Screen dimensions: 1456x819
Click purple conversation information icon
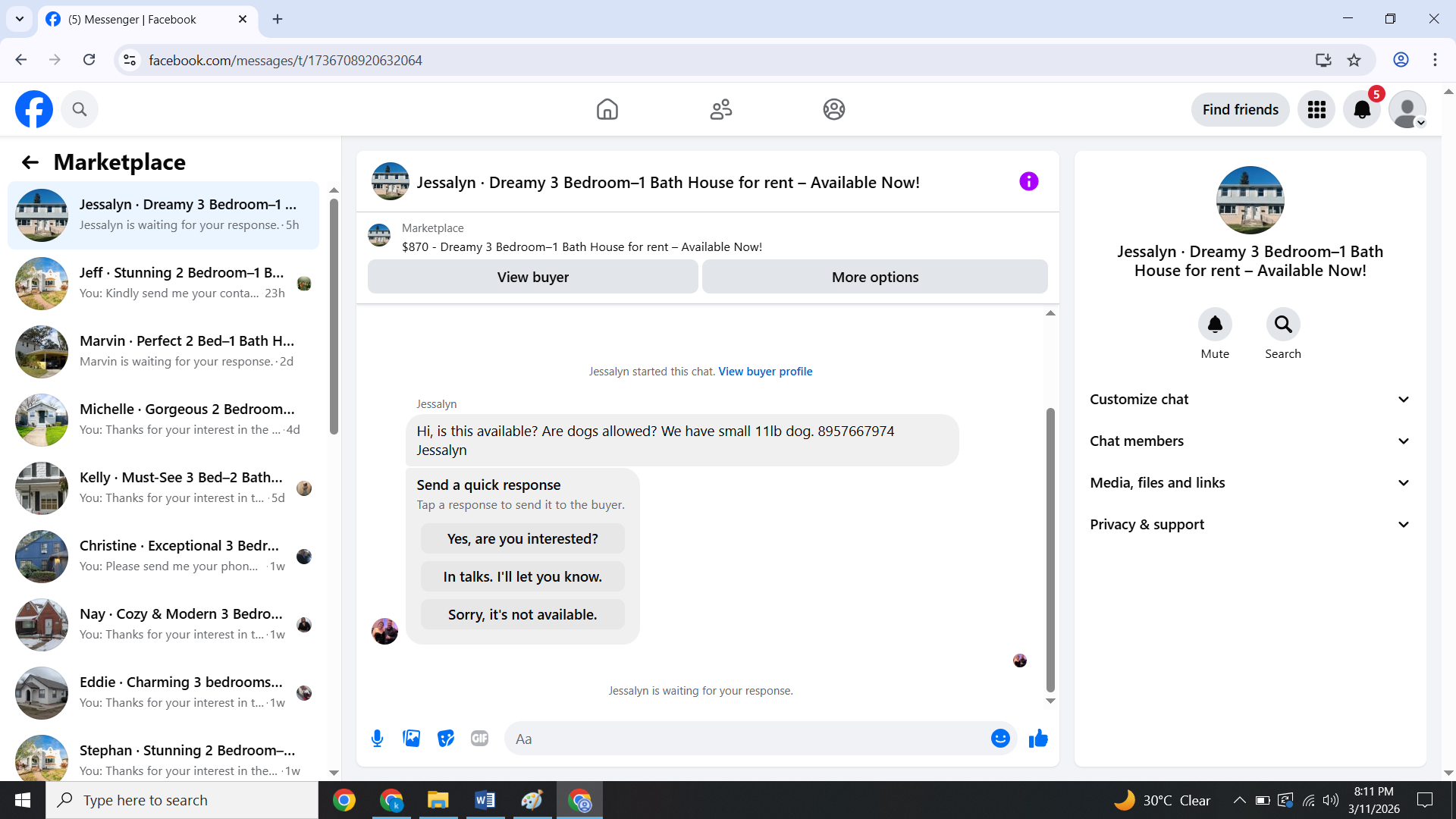pyautogui.click(x=1028, y=182)
